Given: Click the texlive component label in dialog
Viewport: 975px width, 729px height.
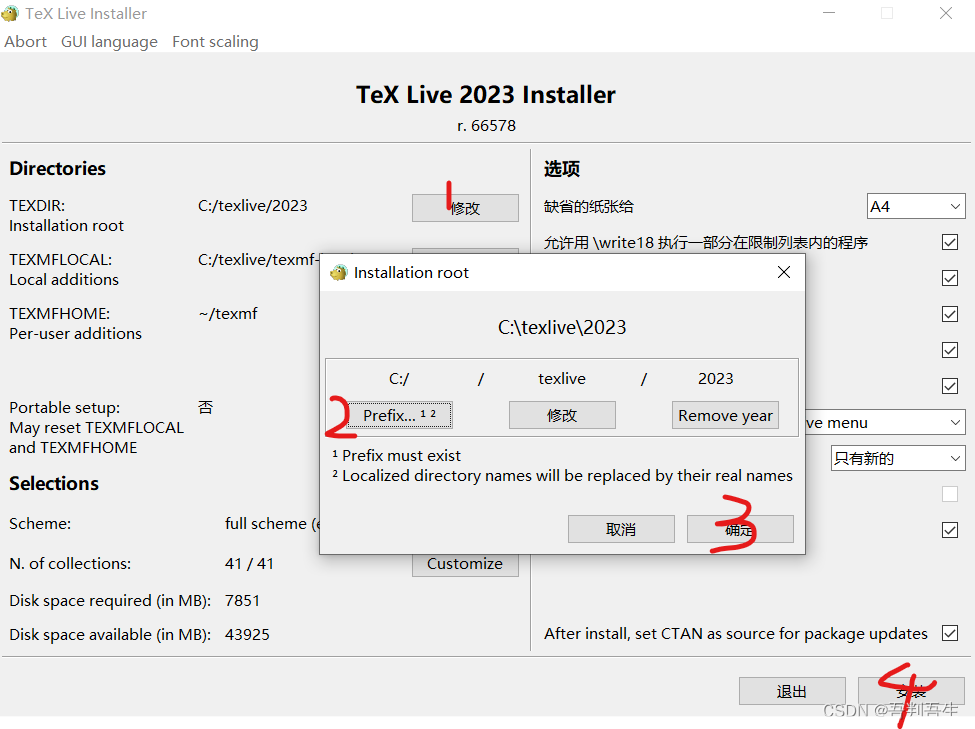Looking at the screenshot, I should (562, 379).
